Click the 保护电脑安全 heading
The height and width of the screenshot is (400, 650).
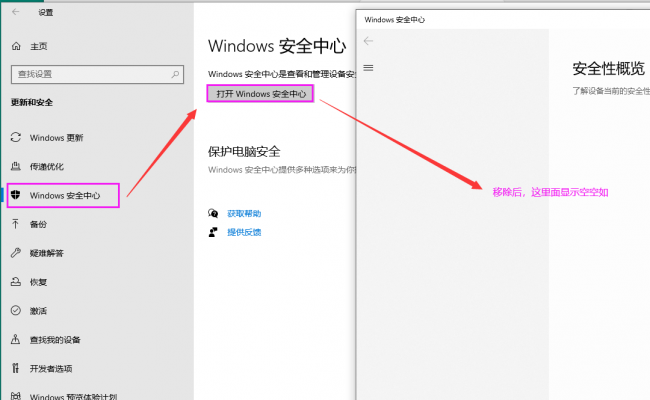click(244, 152)
